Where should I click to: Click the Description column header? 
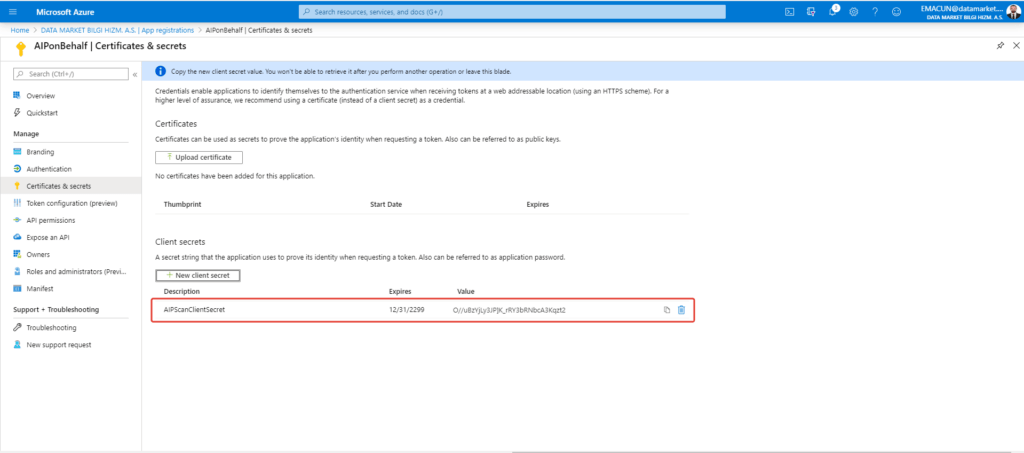pos(182,291)
